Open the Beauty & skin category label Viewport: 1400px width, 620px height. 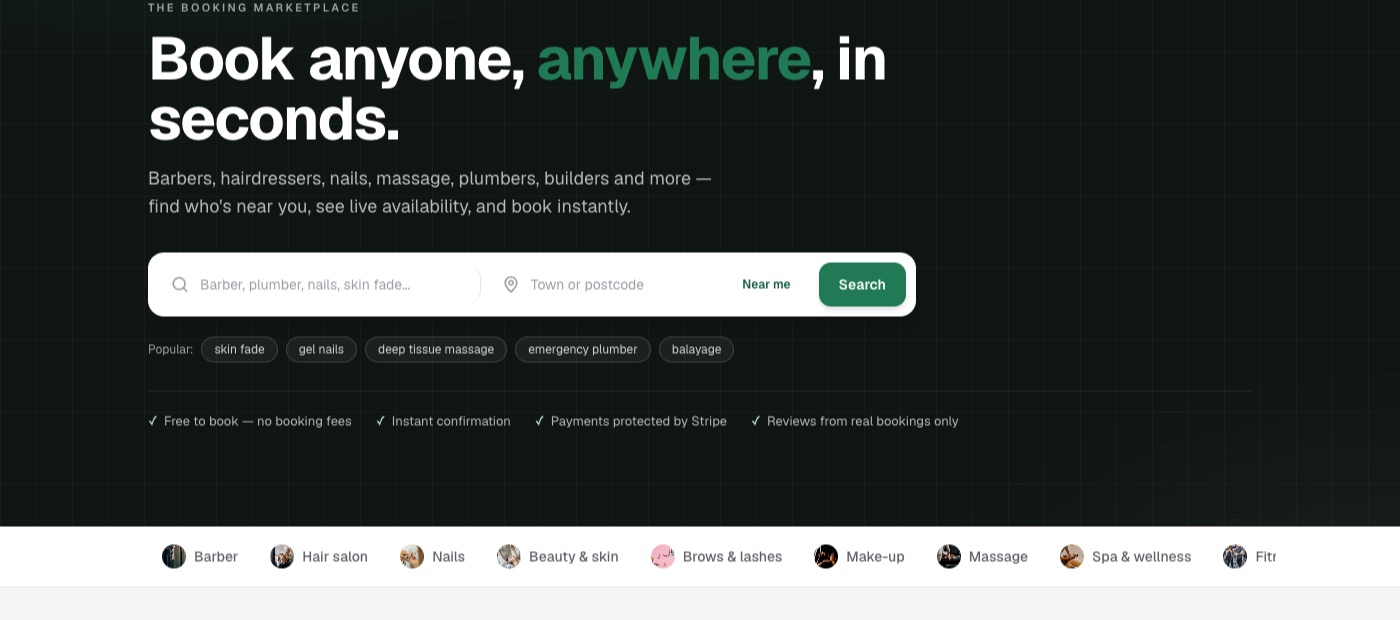[x=574, y=557]
